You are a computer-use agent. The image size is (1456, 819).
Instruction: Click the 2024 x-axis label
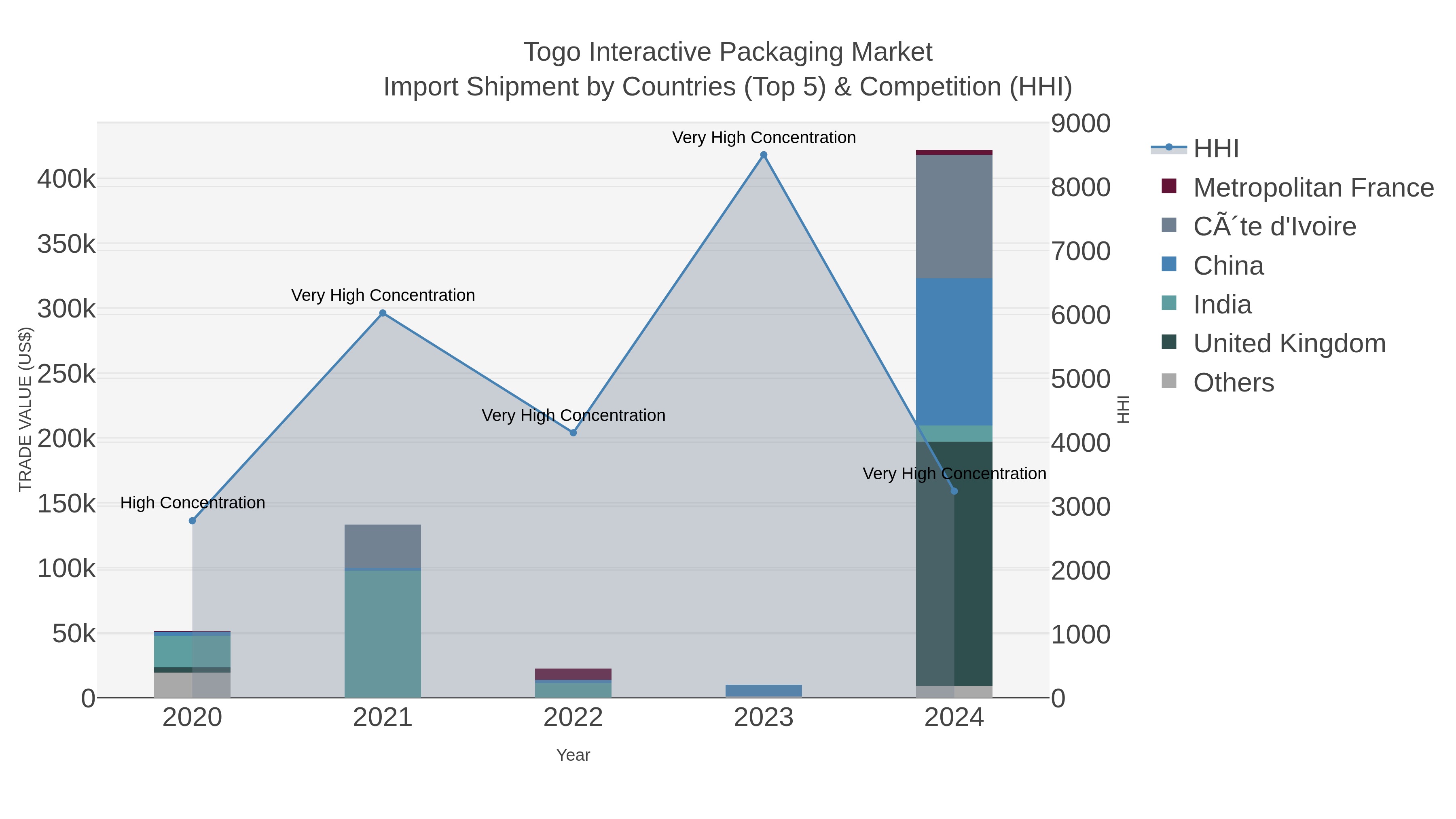(954, 718)
